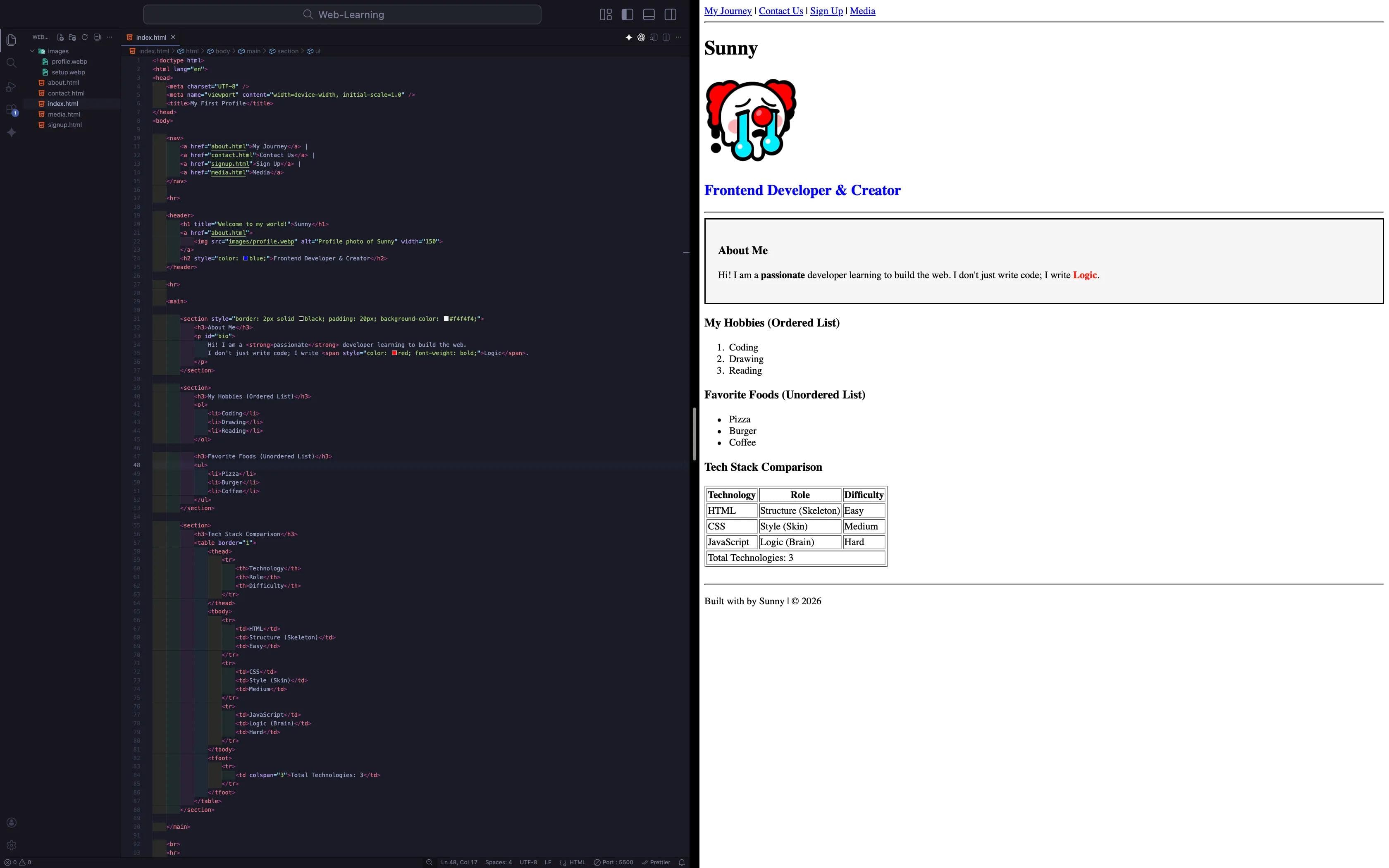Image resolution: width=1389 pixels, height=868 pixels.
Task: Click the ChatGPT icon in editor toolbar
Action: coord(641,37)
